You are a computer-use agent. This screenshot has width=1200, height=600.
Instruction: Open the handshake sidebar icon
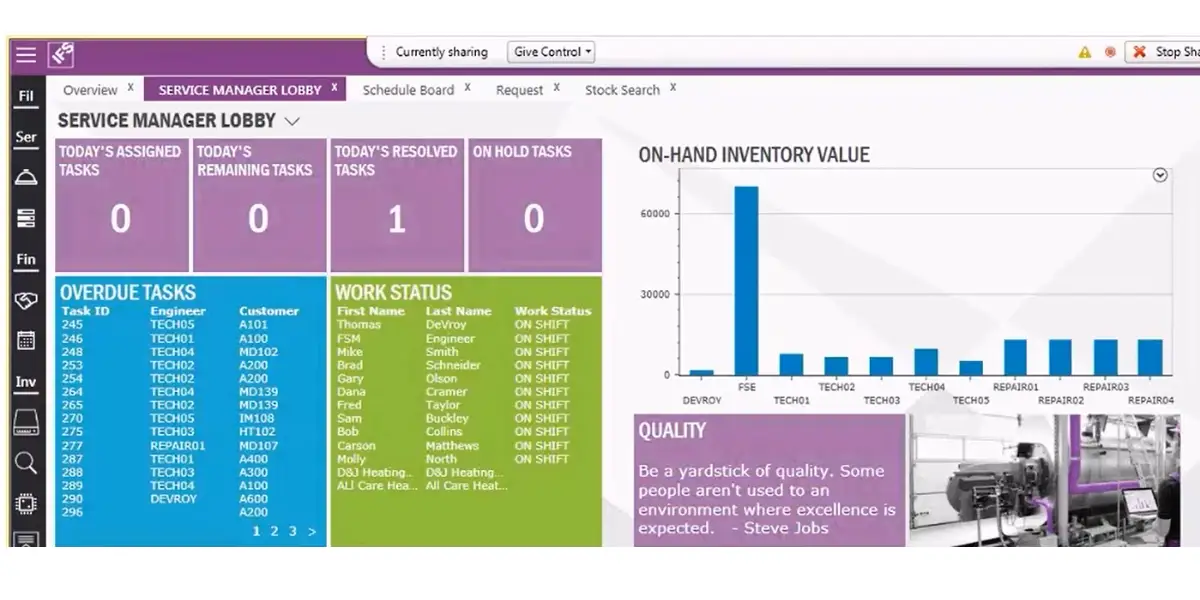pos(26,300)
